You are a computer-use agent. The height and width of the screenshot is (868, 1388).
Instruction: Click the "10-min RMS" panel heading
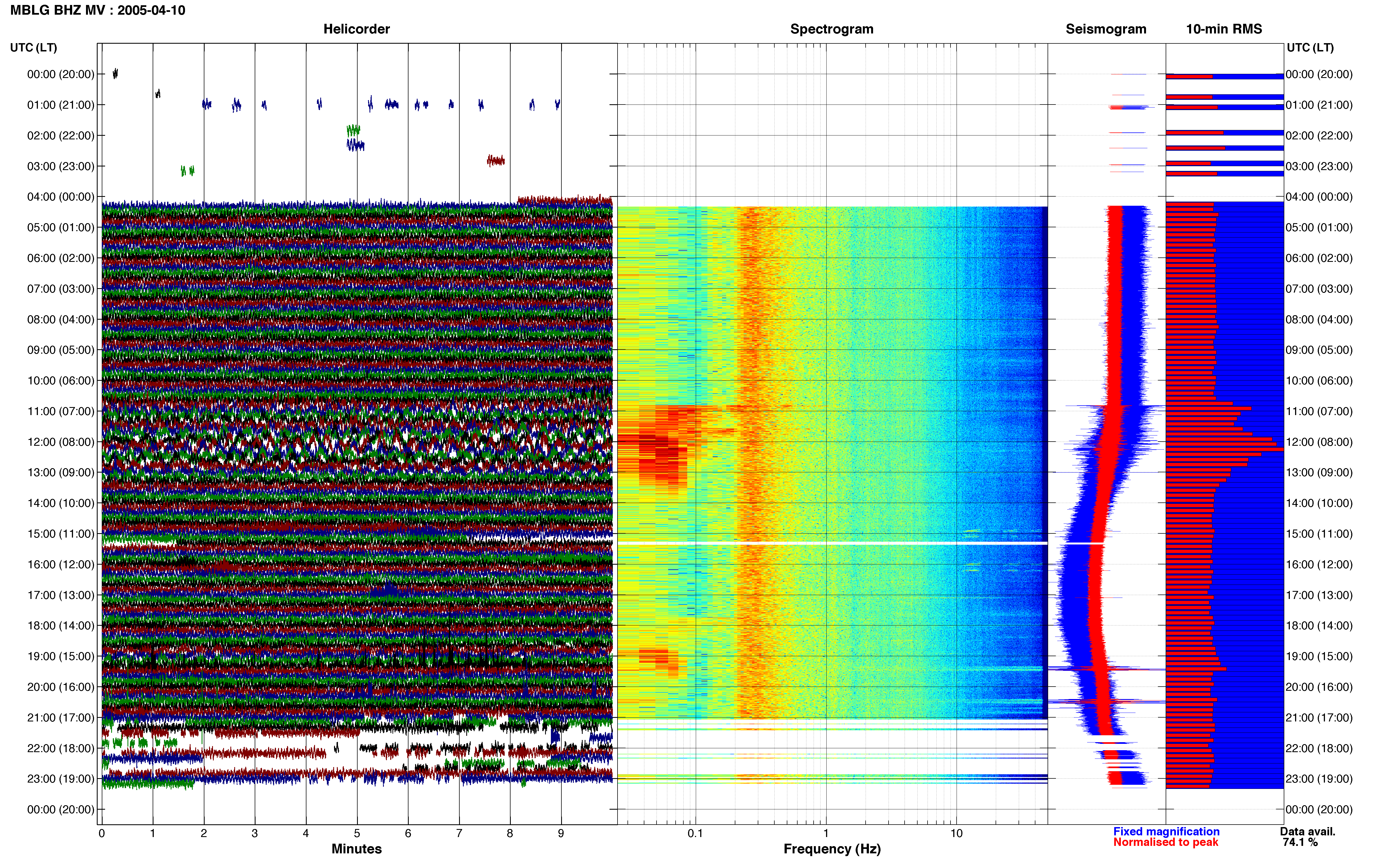click(1224, 29)
